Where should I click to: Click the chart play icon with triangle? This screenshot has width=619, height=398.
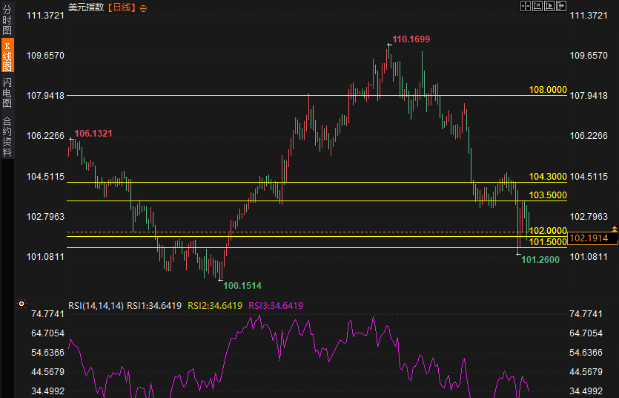tap(549, 6)
